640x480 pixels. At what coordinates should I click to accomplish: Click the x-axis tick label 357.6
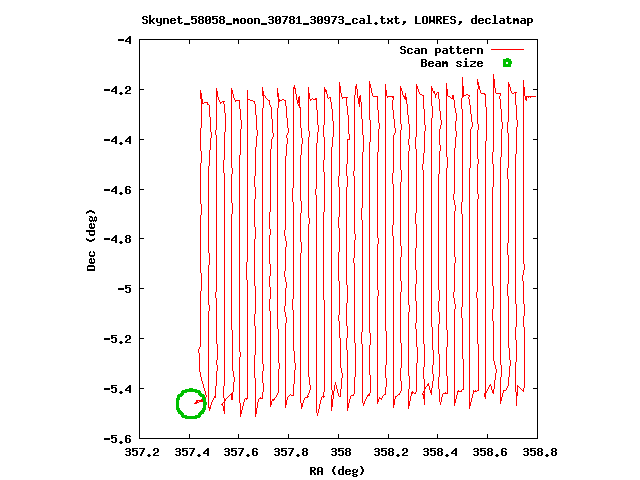point(241,452)
